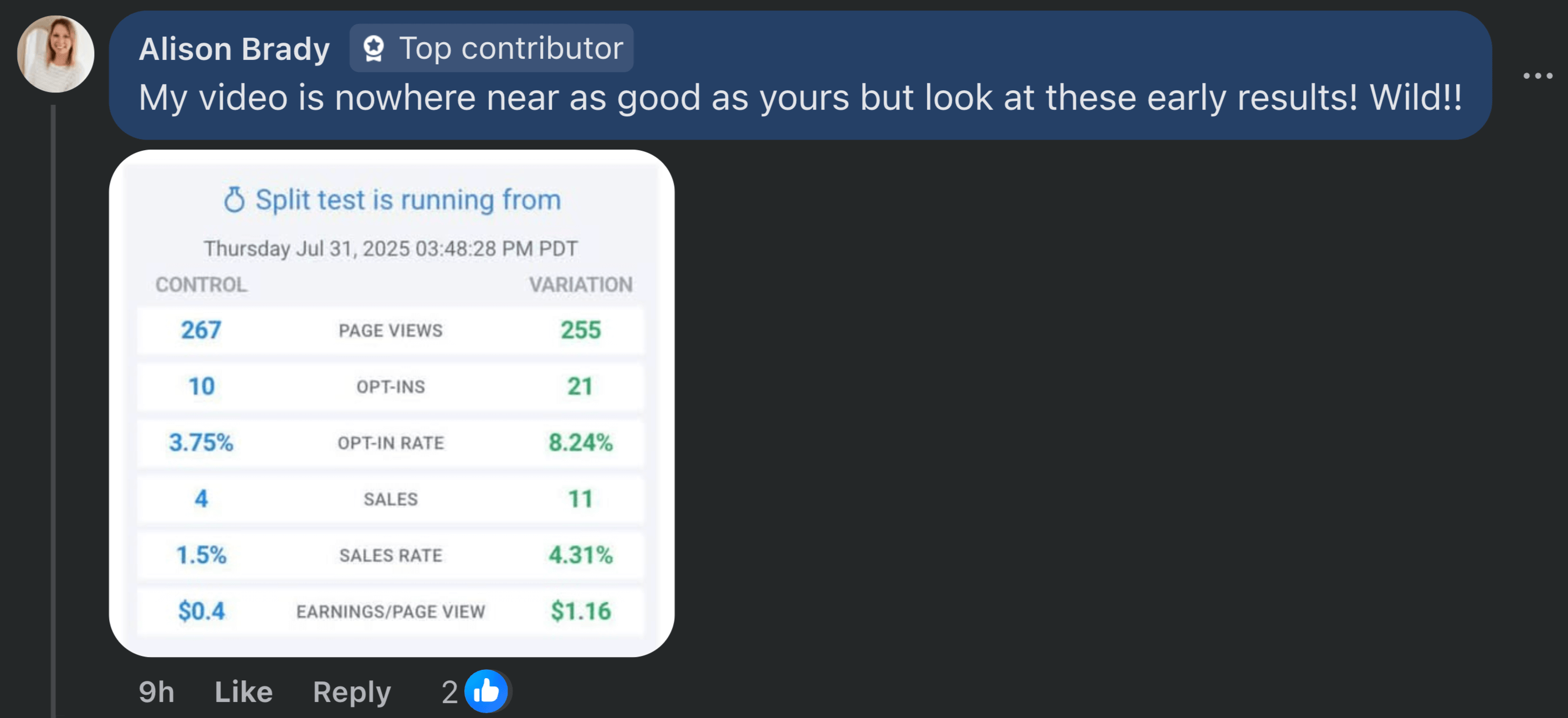Click the SALES RATE row label
The height and width of the screenshot is (718, 1568).
click(391, 555)
